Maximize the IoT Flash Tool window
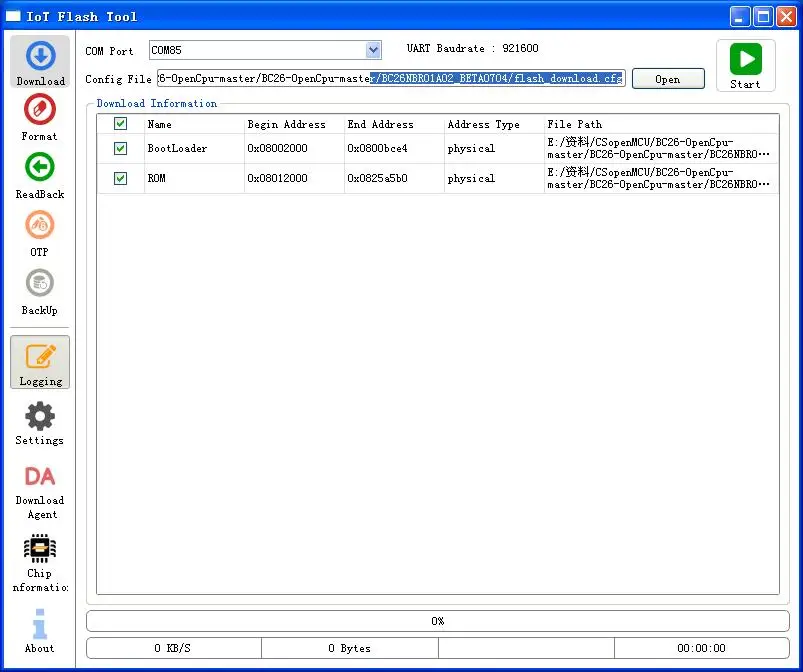The width and height of the screenshot is (803, 672). [763, 16]
